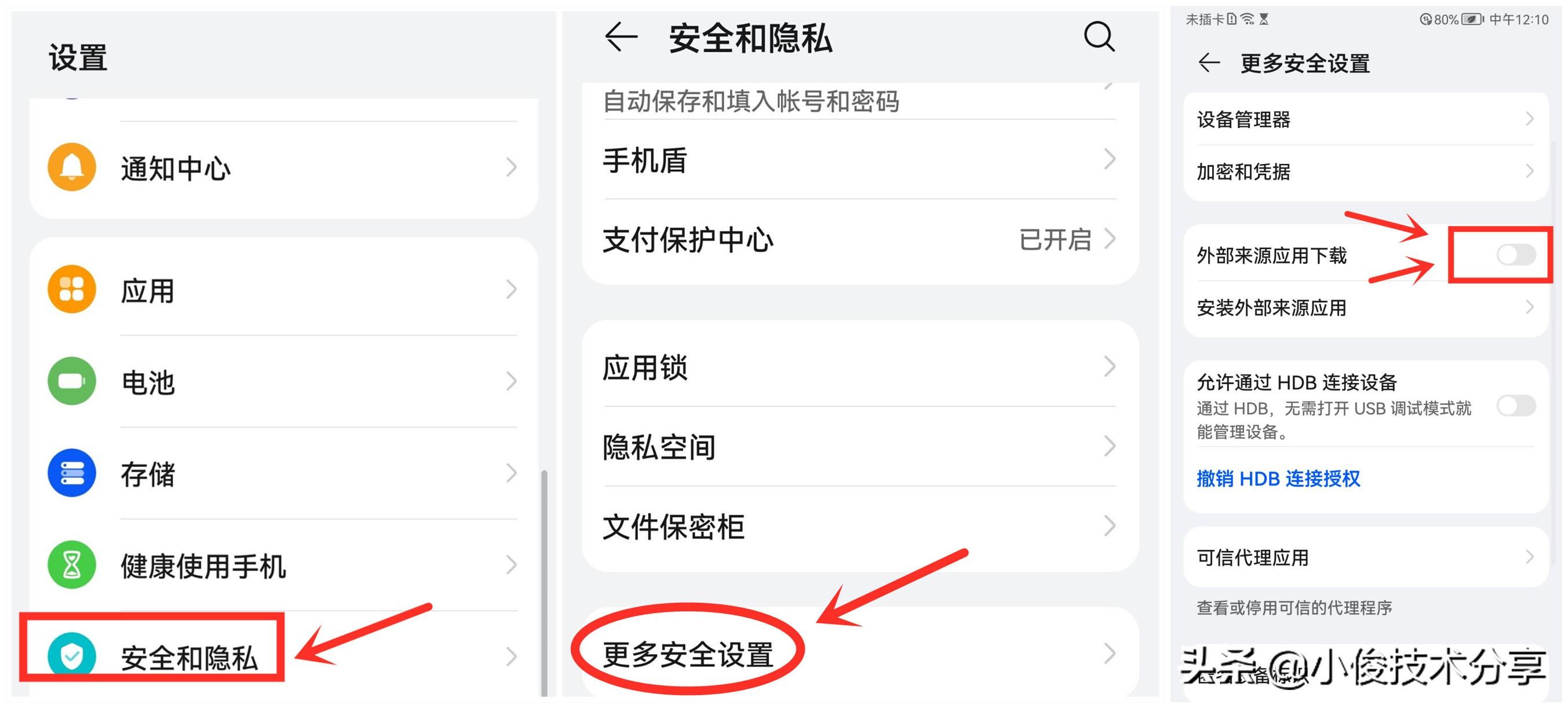Screen dimensions: 1568x708
Task: Open 设备管理器 via its chevron
Action: coord(1530,119)
